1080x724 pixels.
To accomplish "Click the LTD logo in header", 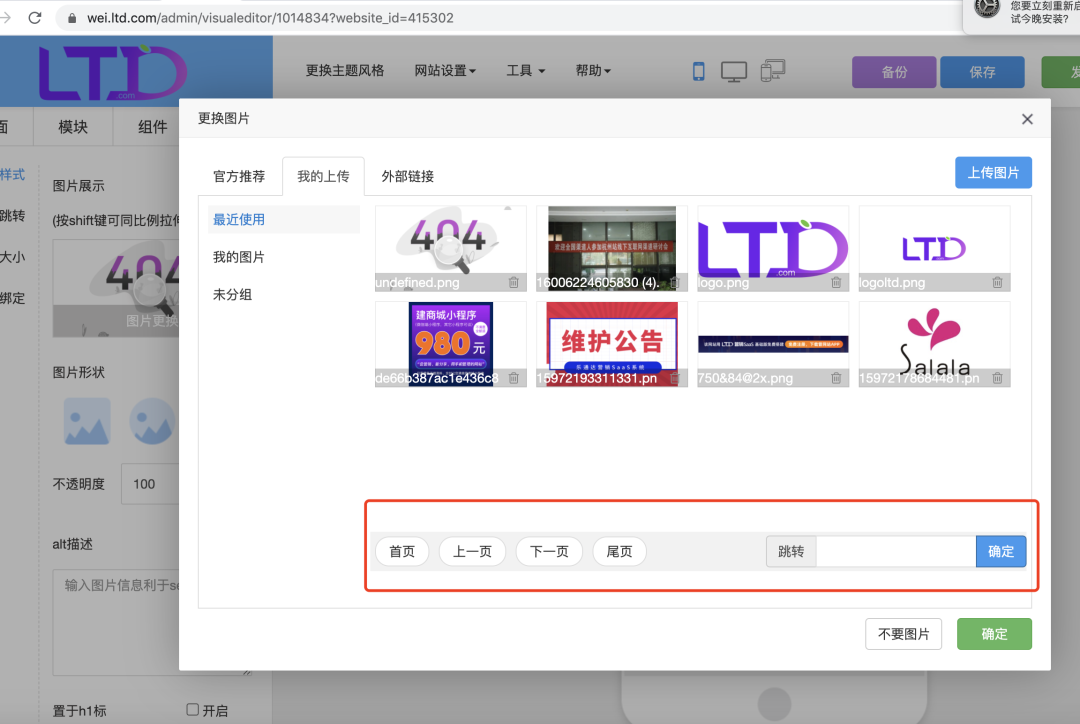I will [x=113, y=72].
